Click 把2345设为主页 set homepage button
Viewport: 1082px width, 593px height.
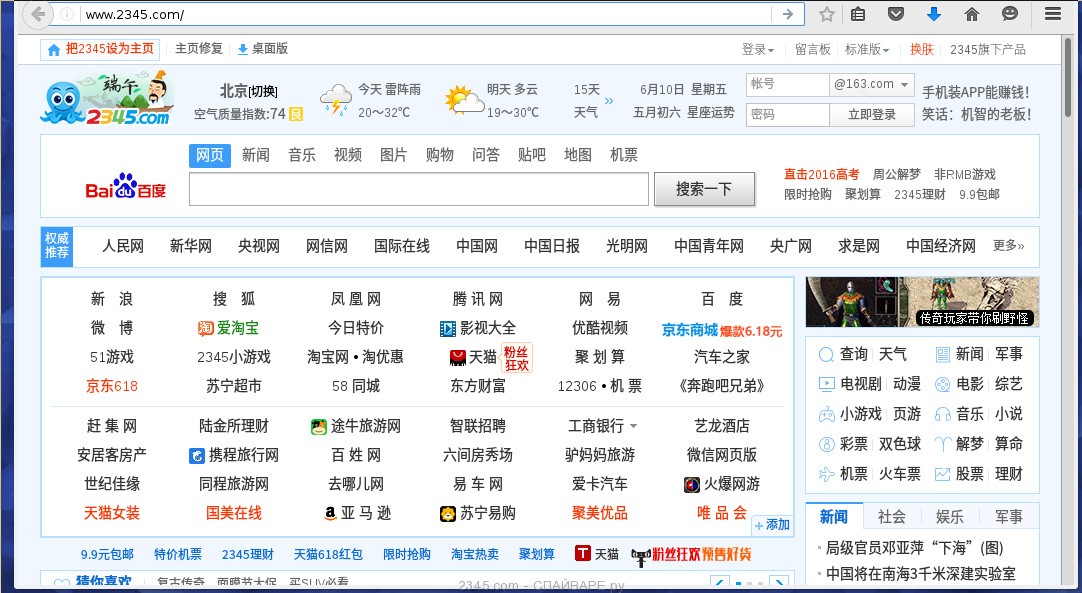tap(101, 49)
